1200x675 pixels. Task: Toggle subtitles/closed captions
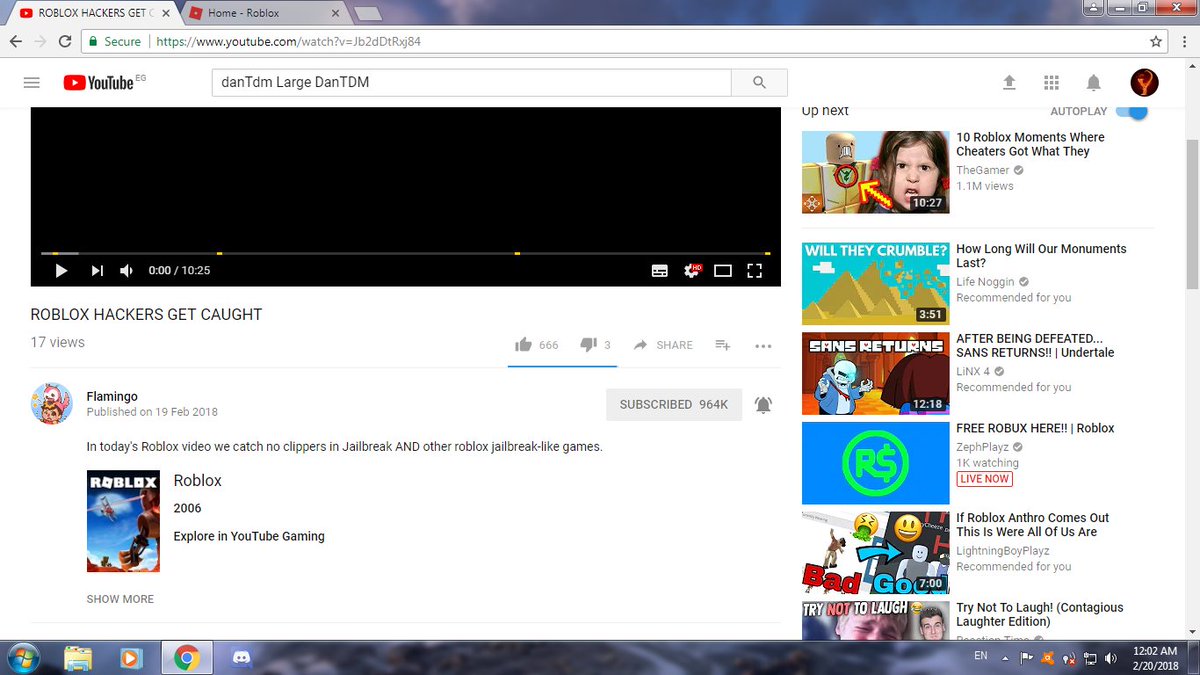660,270
